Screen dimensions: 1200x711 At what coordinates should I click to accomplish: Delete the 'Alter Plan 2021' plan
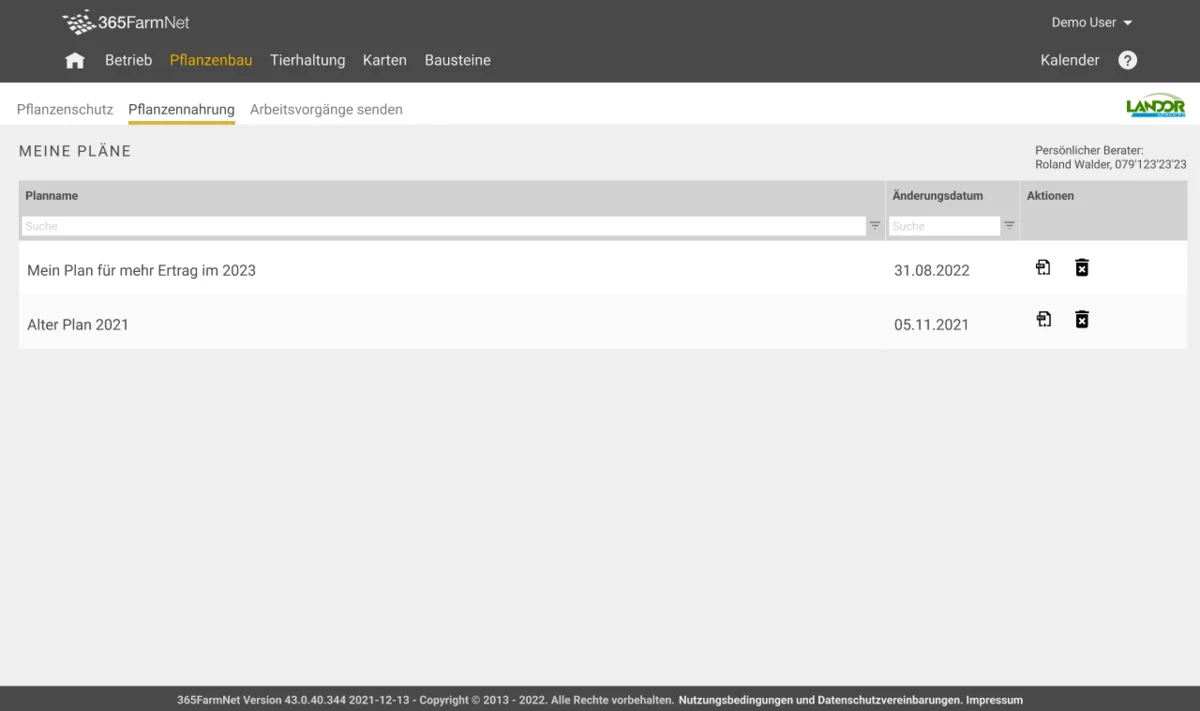point(1081,320)
